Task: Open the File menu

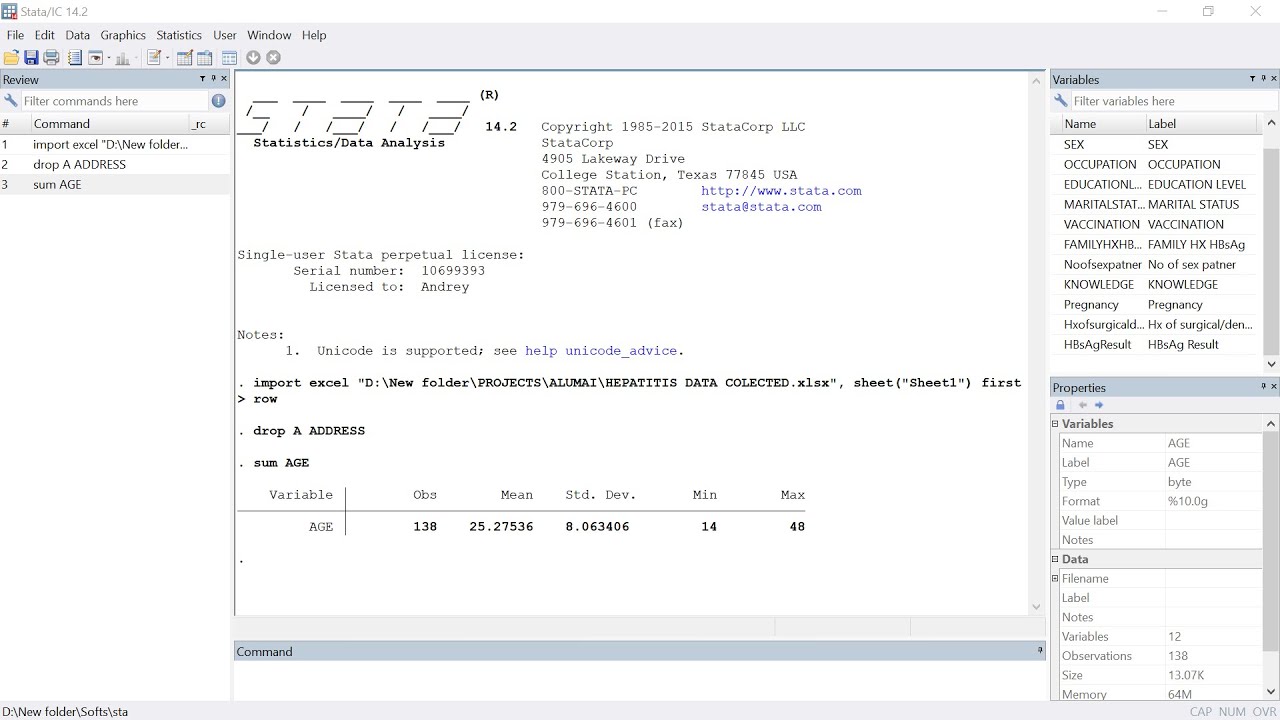Action: (15, 35)
